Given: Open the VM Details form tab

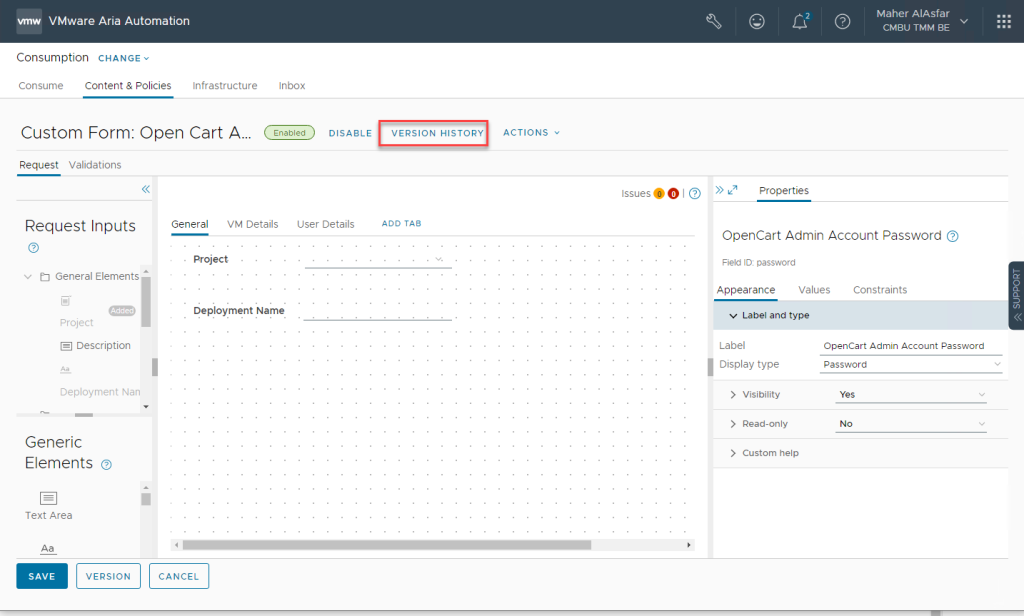Looking at the screenshot, I should (253, 224).
